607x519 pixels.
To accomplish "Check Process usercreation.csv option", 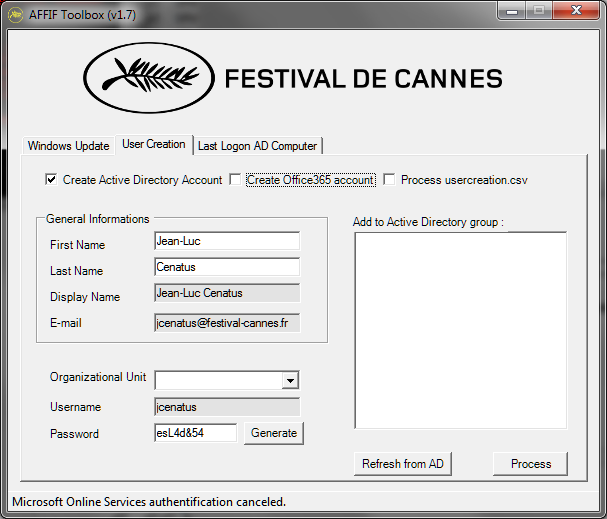I will pos(389,180).
